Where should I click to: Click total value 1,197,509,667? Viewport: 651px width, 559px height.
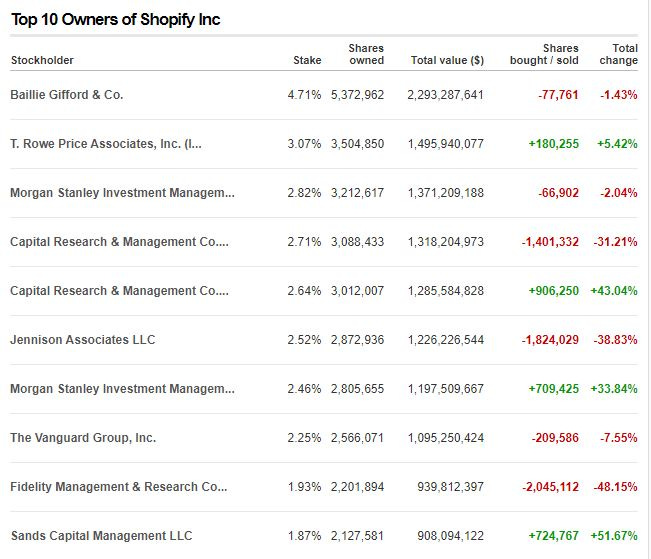point(445,389)
